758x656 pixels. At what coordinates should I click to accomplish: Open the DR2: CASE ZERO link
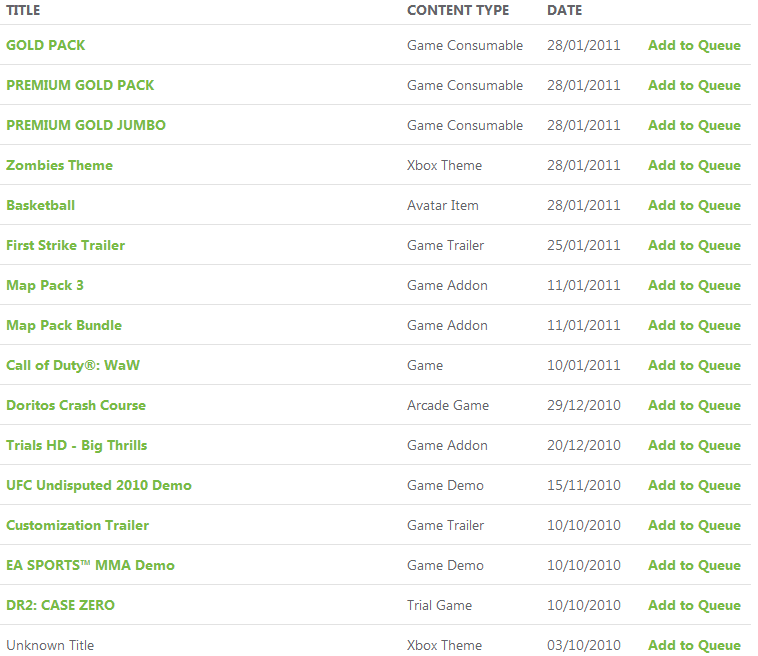click(60, 605)
